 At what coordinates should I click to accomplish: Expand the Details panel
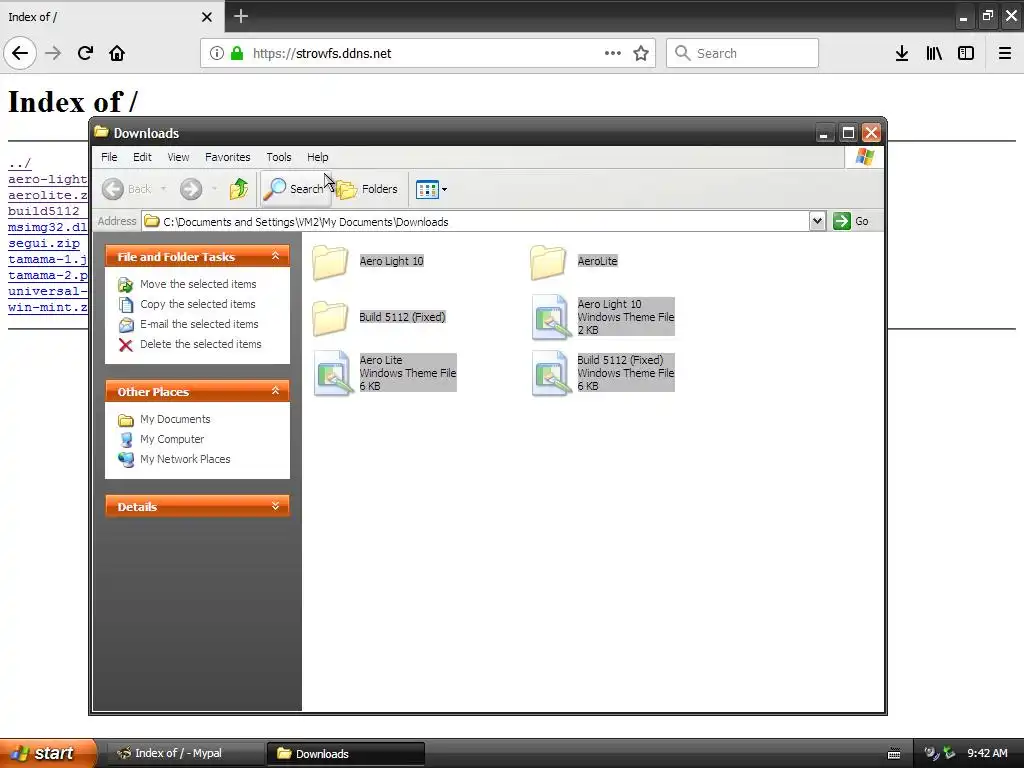[x=276, y=506]
